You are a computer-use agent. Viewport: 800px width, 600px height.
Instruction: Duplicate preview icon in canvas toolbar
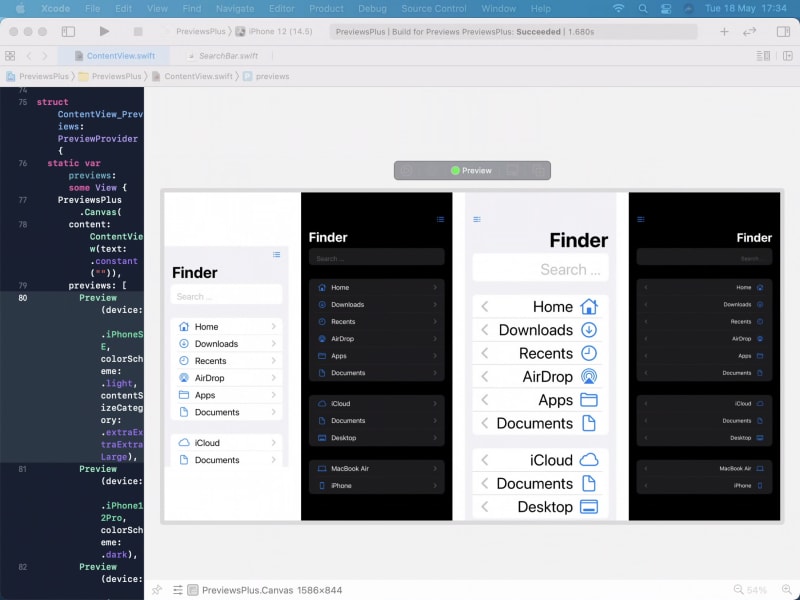point(539,170)
